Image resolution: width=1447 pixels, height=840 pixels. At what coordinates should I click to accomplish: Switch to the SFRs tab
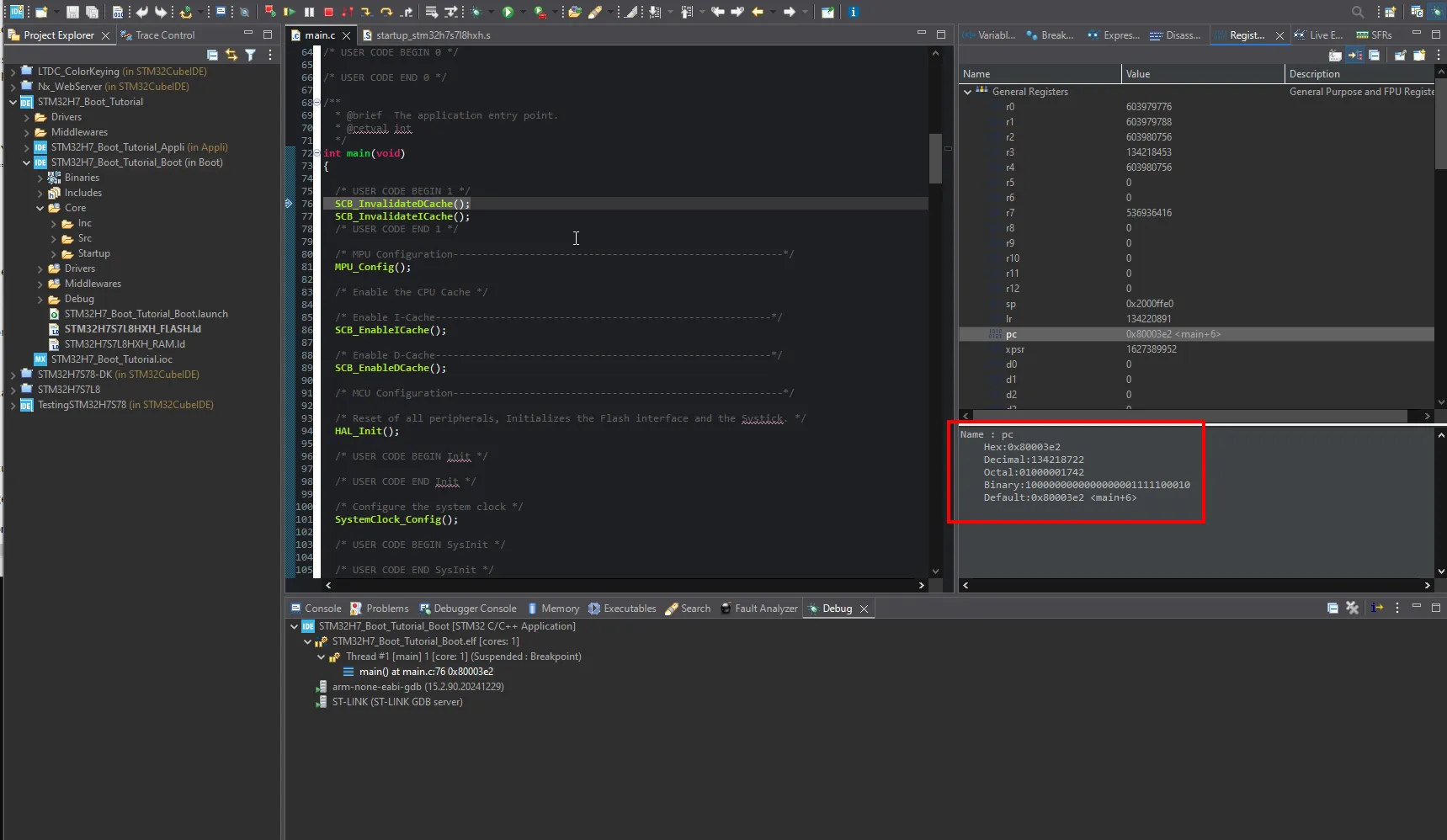click(x=1374, y=35)
